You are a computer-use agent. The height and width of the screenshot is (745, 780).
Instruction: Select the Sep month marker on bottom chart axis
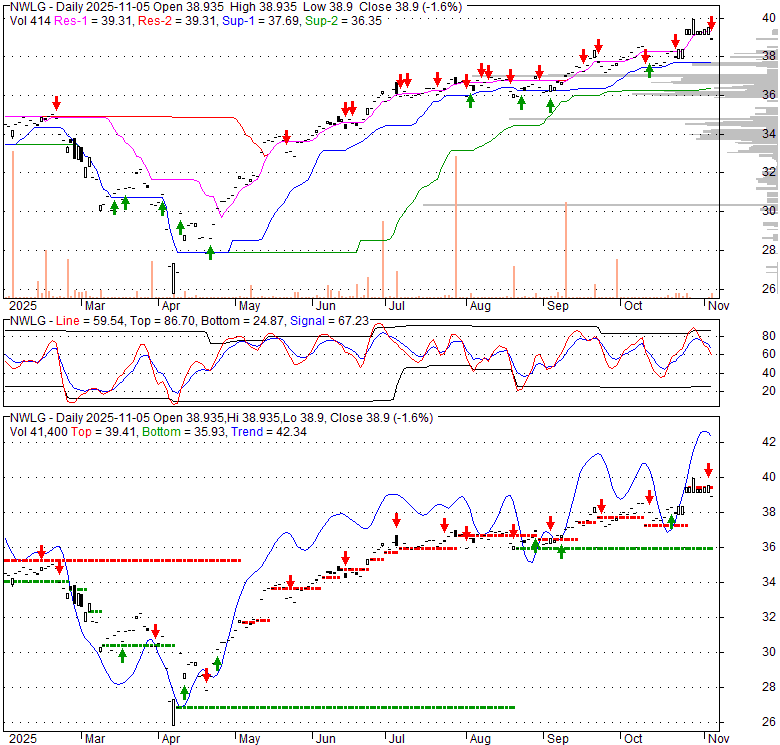point(557,735)
